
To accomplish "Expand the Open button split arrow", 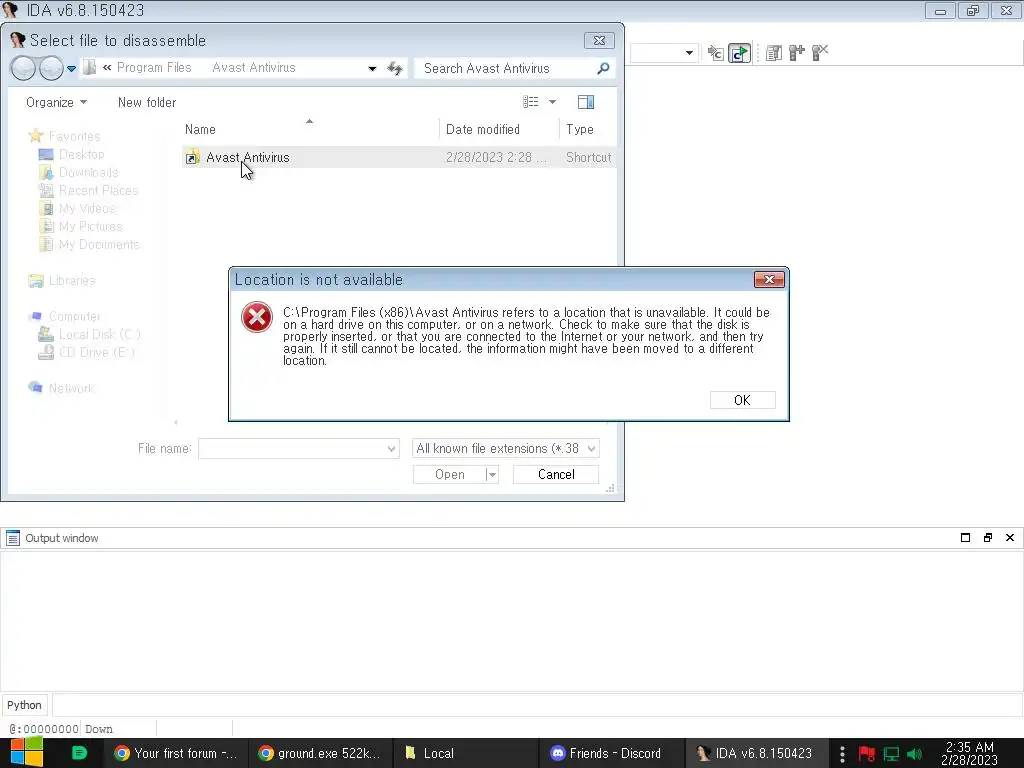I will coord(492,475).
